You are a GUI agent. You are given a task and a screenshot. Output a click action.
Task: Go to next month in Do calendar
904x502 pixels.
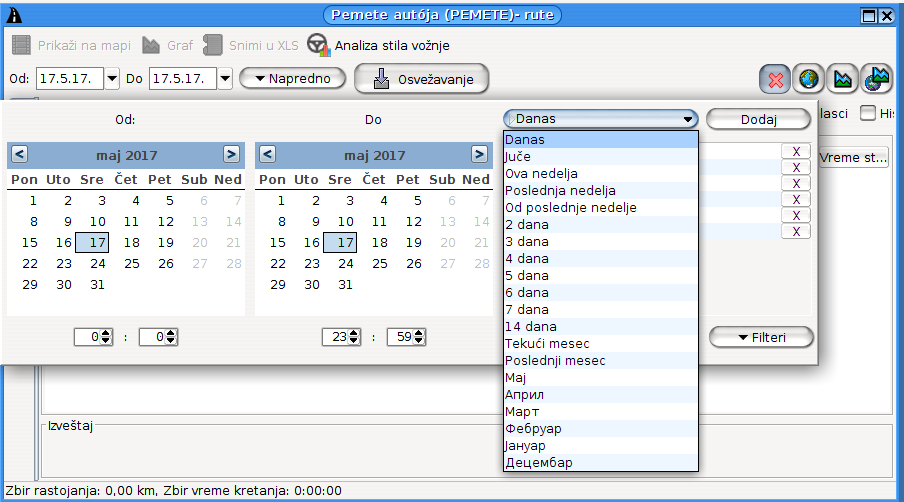click(479, 154)
